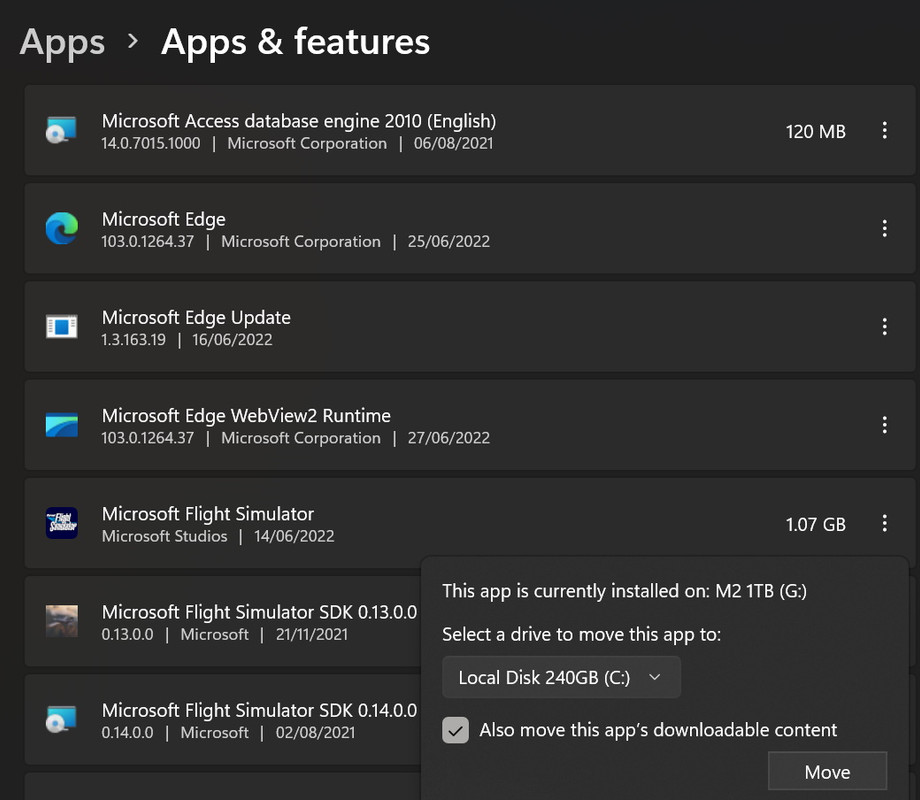Click Microsoft Studios publisher text
The image size is (920, 800).
(164, 536)
